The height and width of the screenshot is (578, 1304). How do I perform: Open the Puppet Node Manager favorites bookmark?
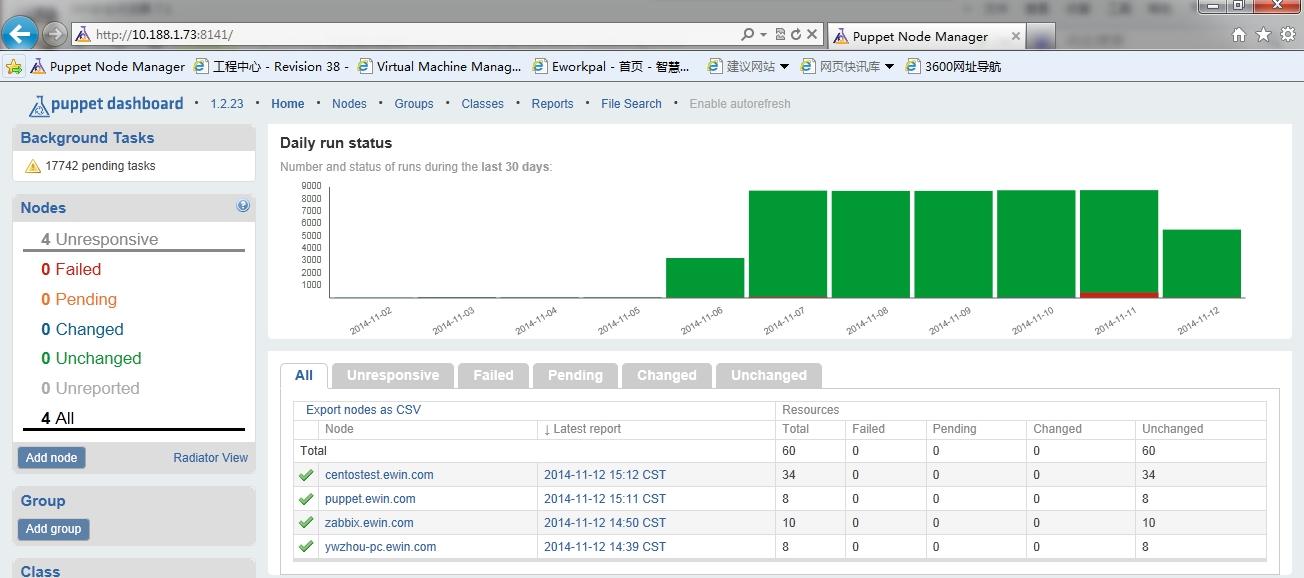[x=107, y=67]
